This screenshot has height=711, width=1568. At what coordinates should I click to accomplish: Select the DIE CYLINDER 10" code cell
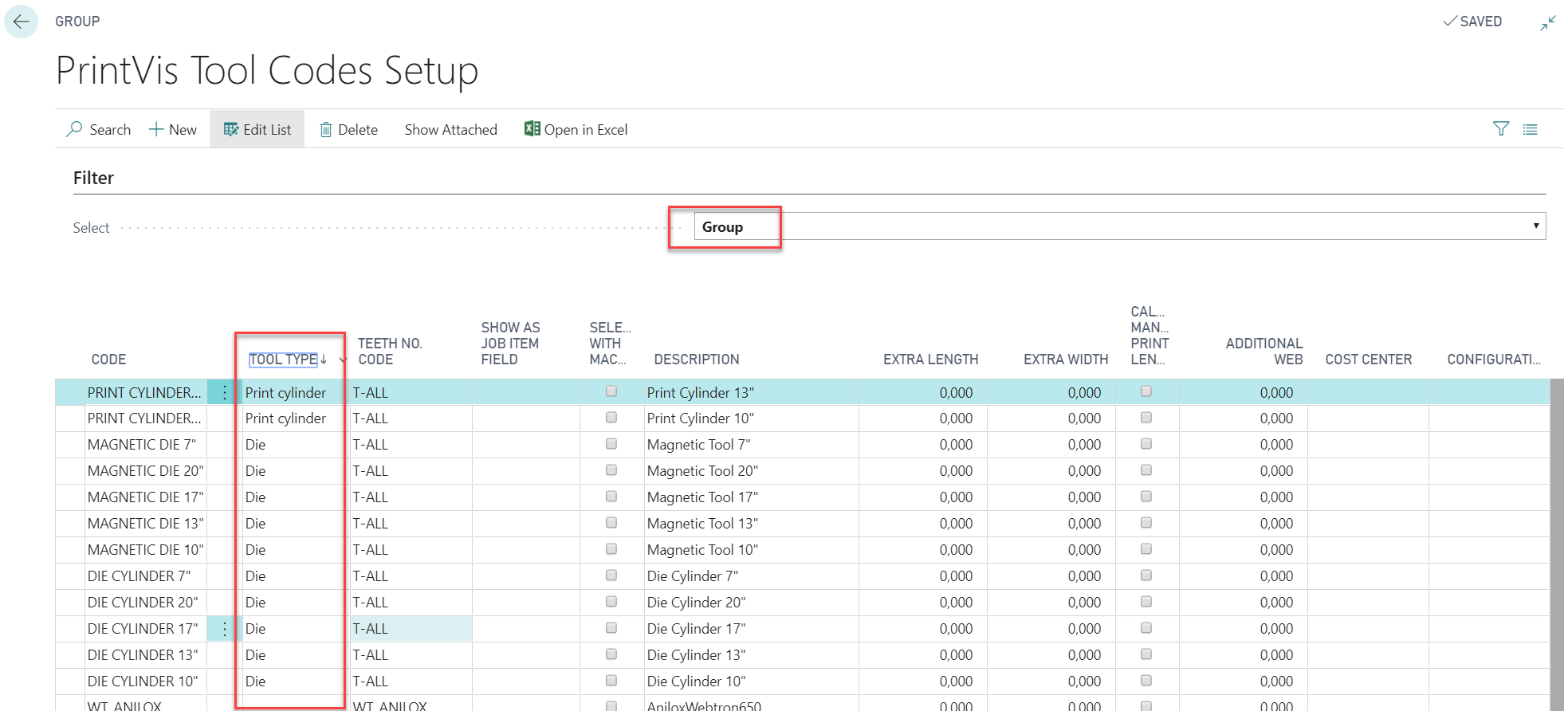[x=146, y=682]
